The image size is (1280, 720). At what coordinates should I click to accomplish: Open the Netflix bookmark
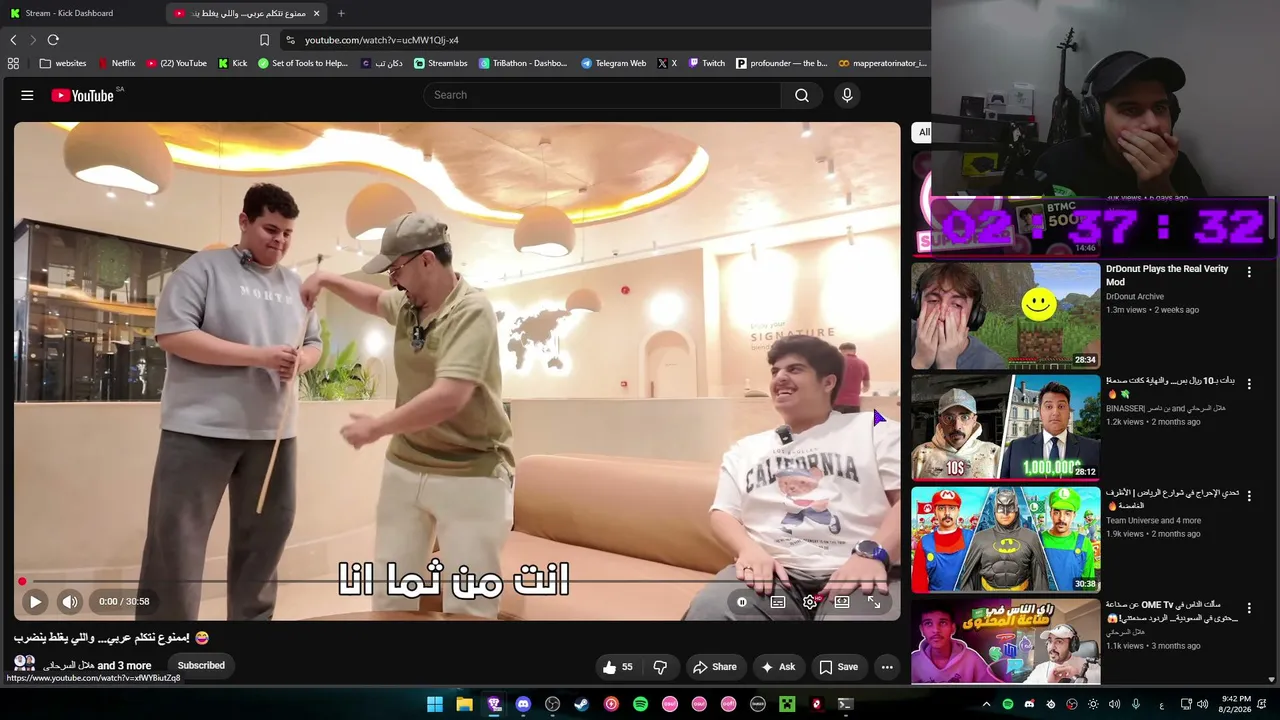tap(116, 63)
